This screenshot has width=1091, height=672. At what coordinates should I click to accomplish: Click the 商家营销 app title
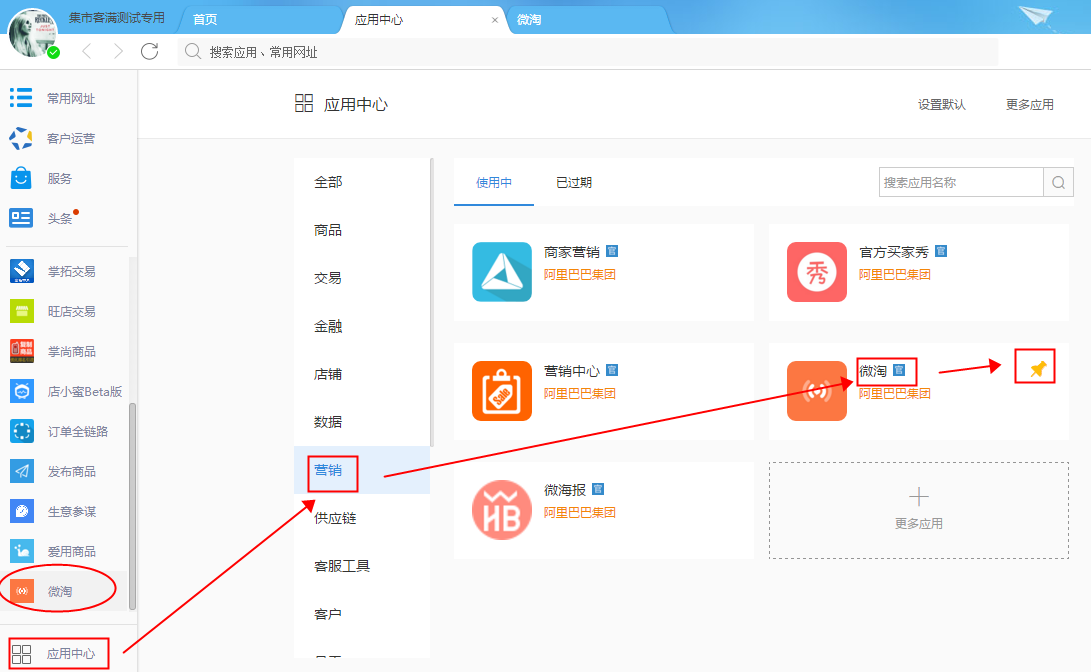pos(572,252)
